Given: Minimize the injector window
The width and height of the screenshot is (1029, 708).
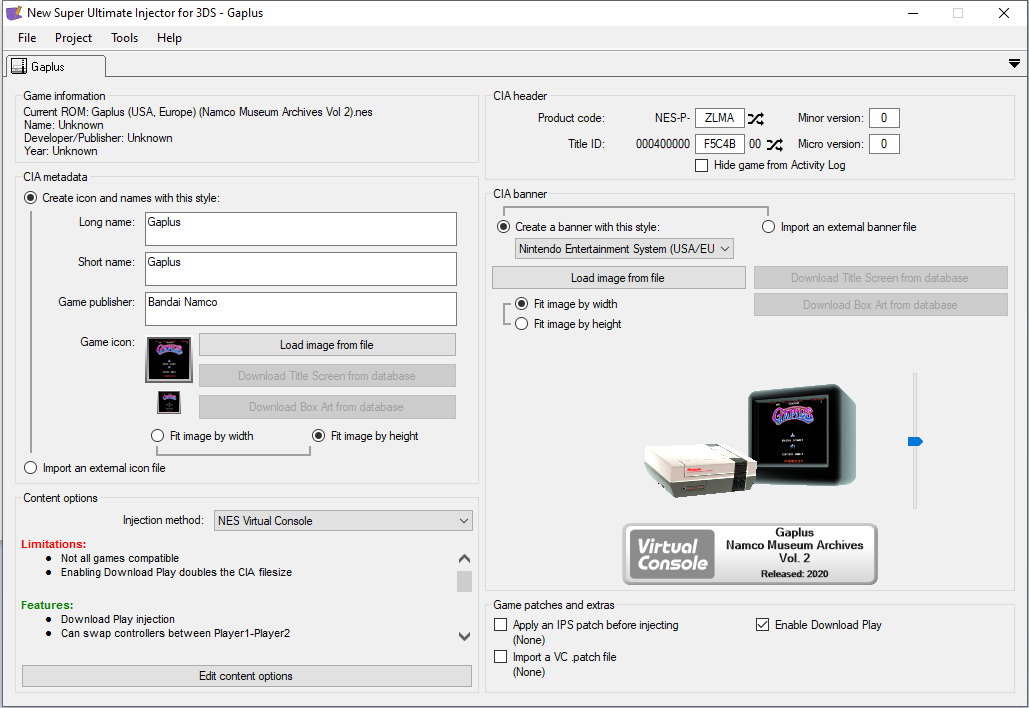Looking at the screenshot, I should click(x=913, y=13).
